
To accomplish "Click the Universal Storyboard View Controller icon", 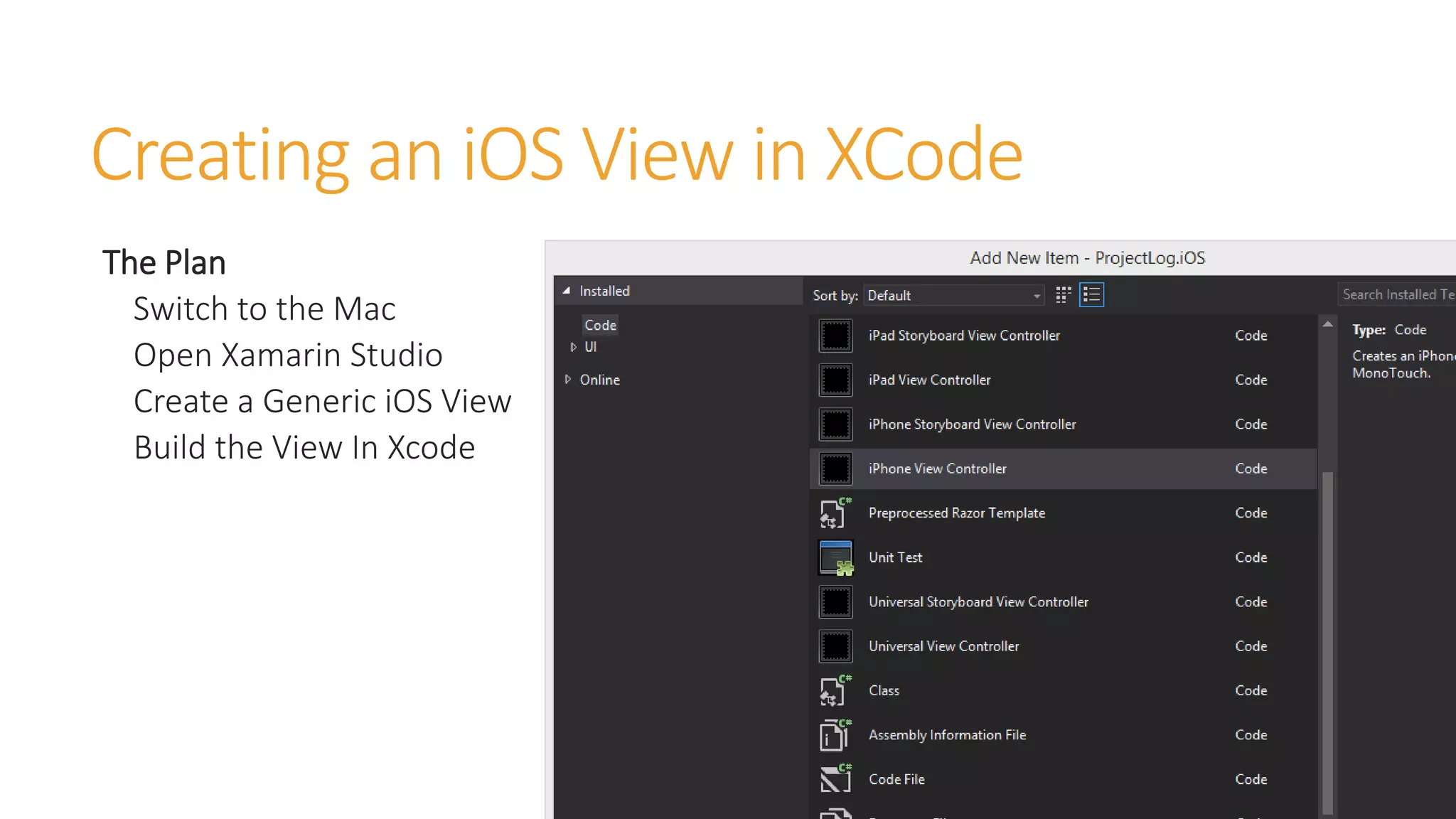I will (x=835, y=602).
